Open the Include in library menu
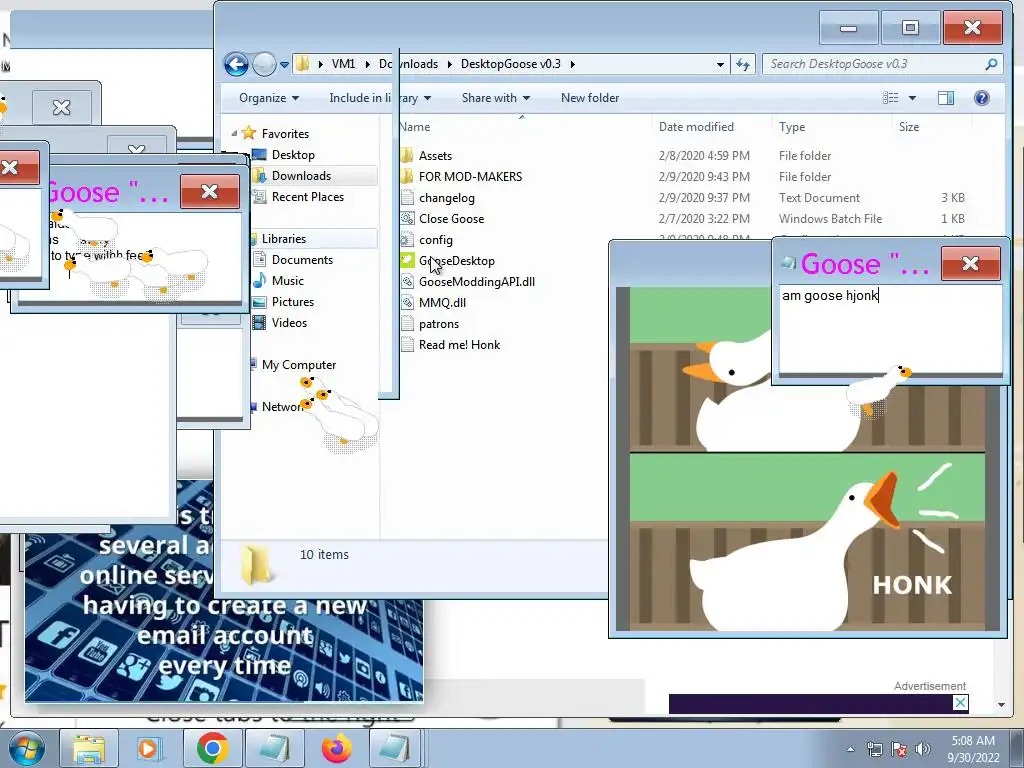 pyautogui.click(x=379, y=98)
